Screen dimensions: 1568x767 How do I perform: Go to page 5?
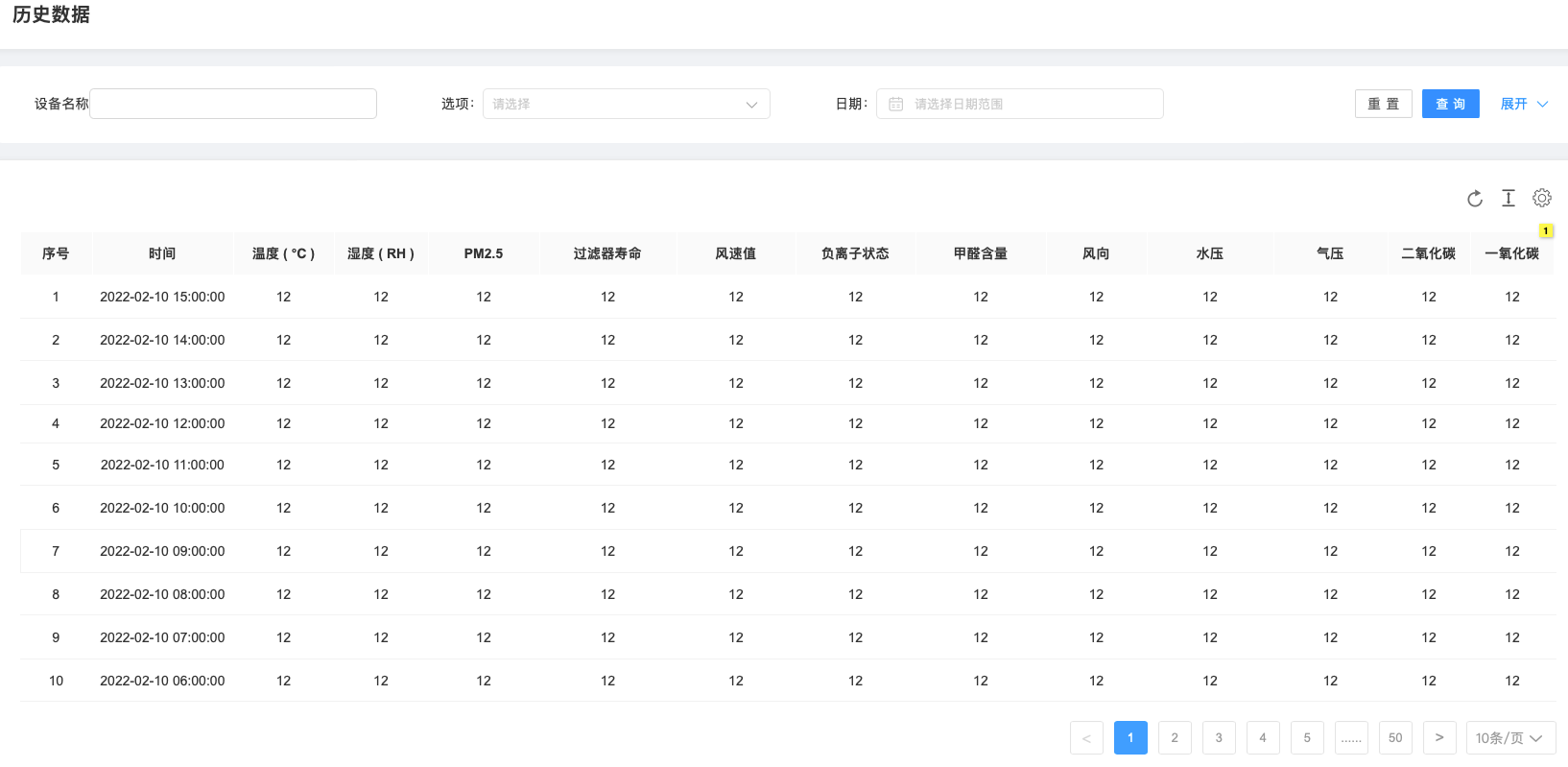[1307, 737]
